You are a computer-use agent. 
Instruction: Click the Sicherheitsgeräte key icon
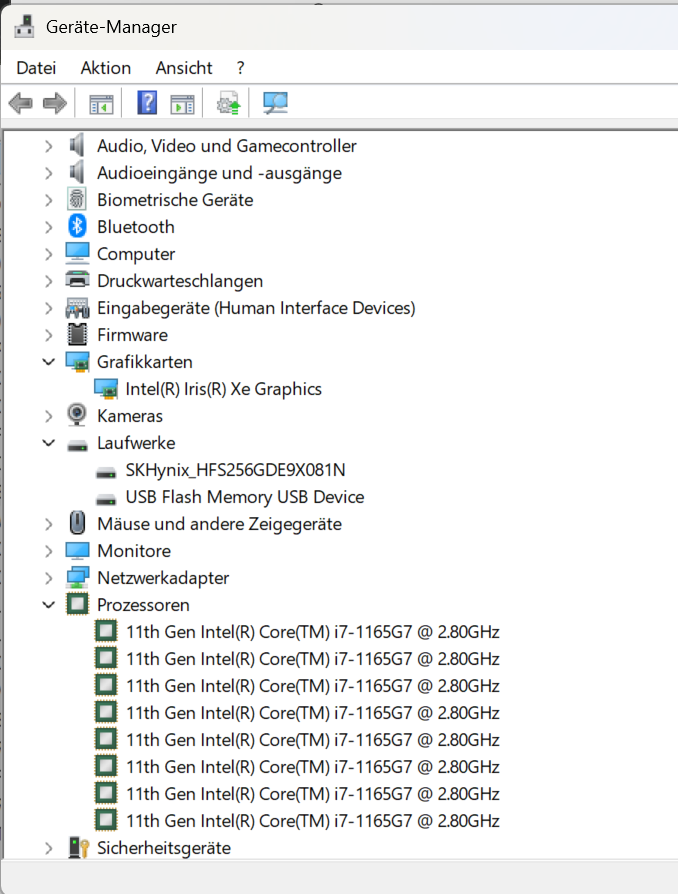point(78,847)
